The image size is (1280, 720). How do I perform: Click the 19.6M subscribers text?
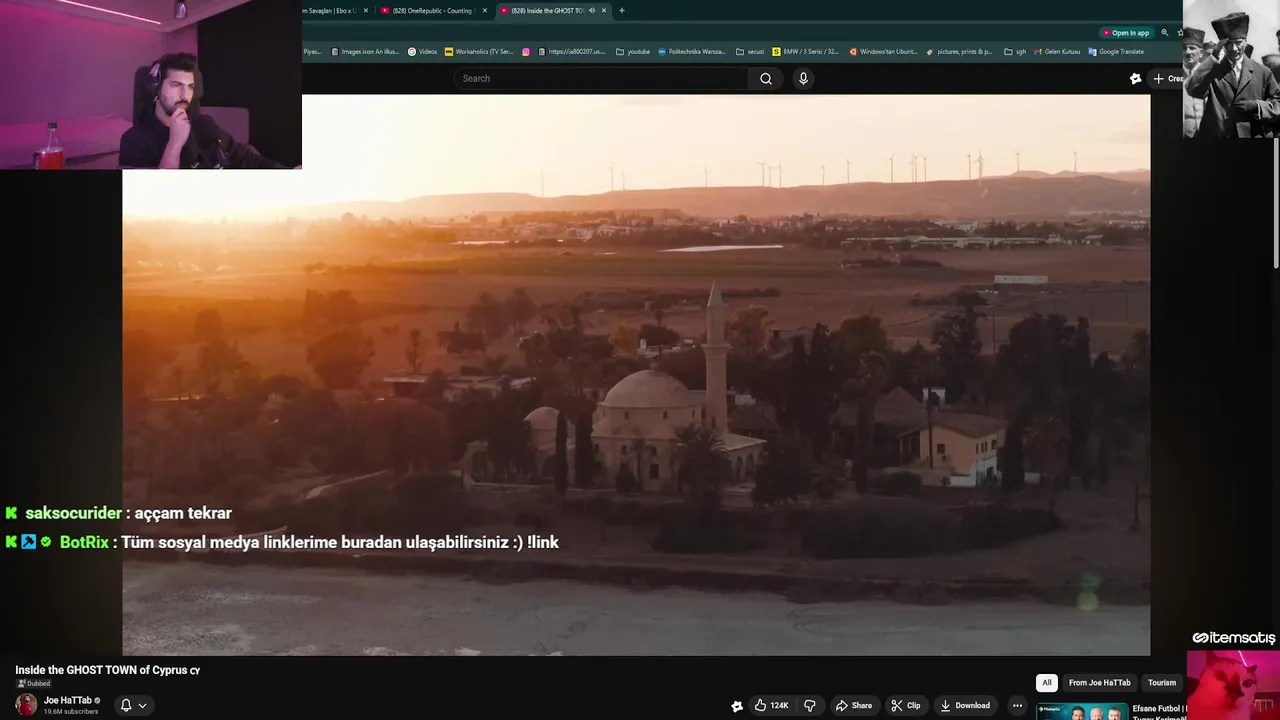[x=71, y=712]
